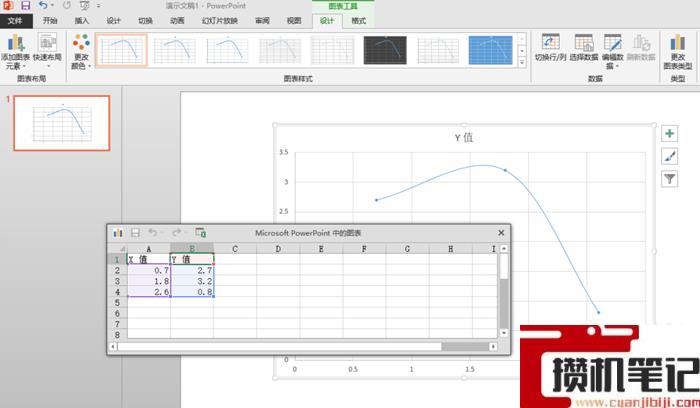Open the chart tools Format tab
The image size is (700, 408).
point(358,21)
